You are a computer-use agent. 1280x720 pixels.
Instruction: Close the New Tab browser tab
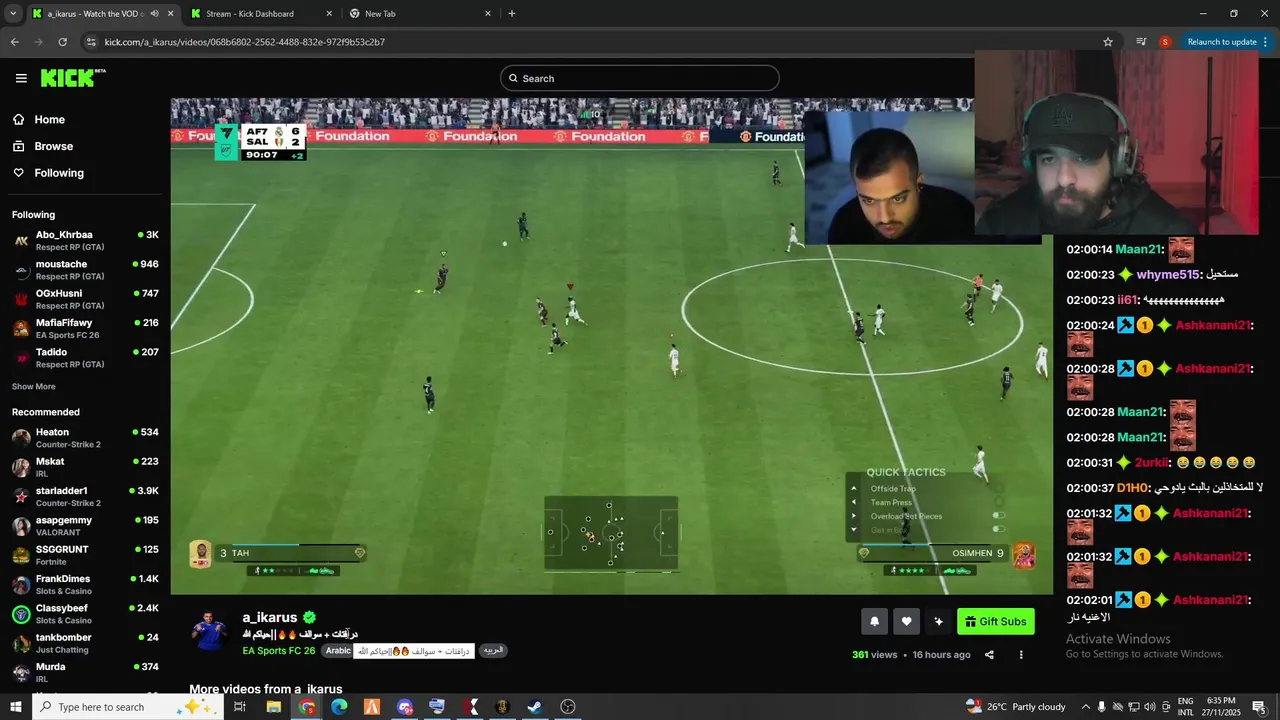point(488,14)
